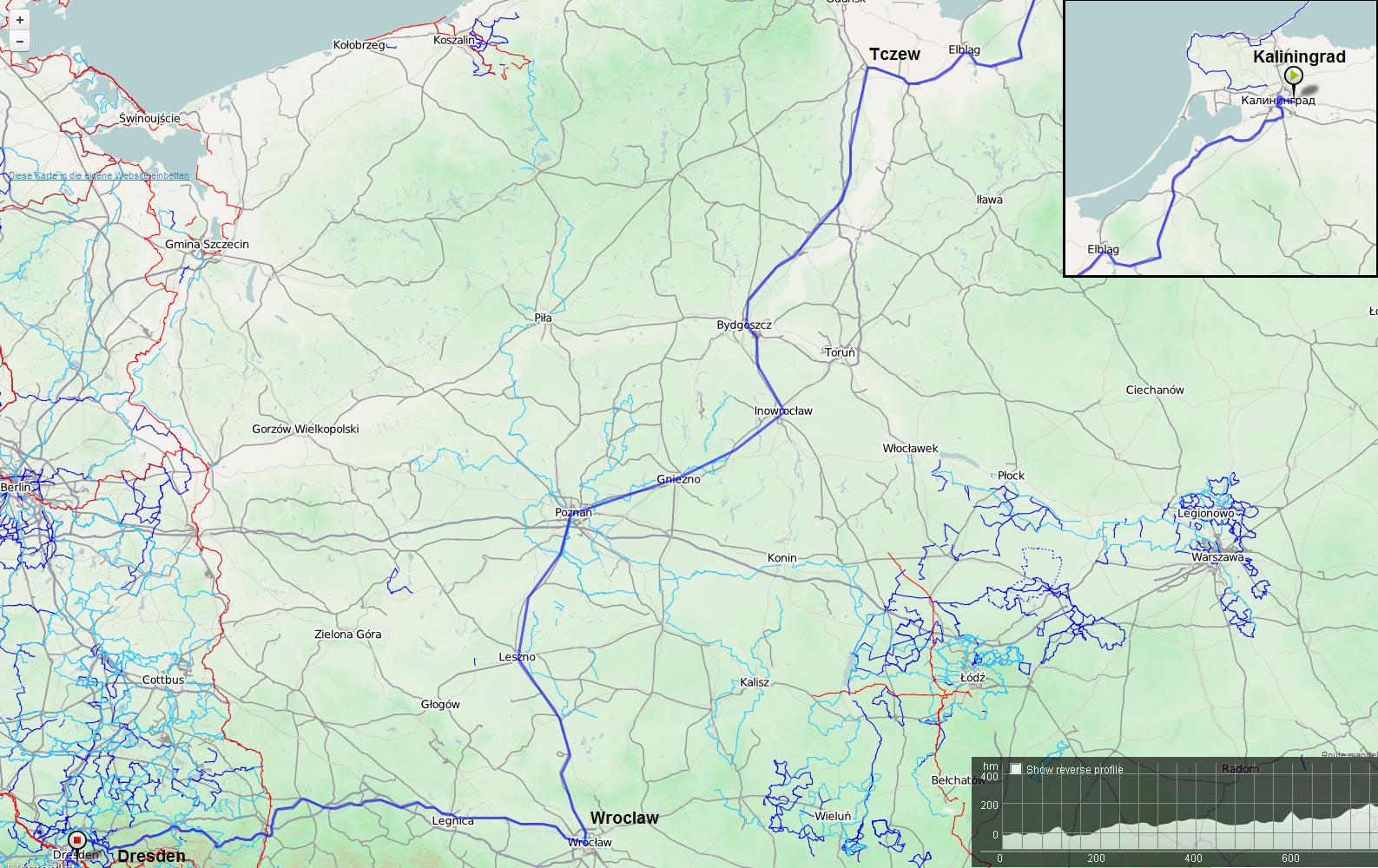Click the Iława city label
1378x868 pixels.
pos(989,200)
